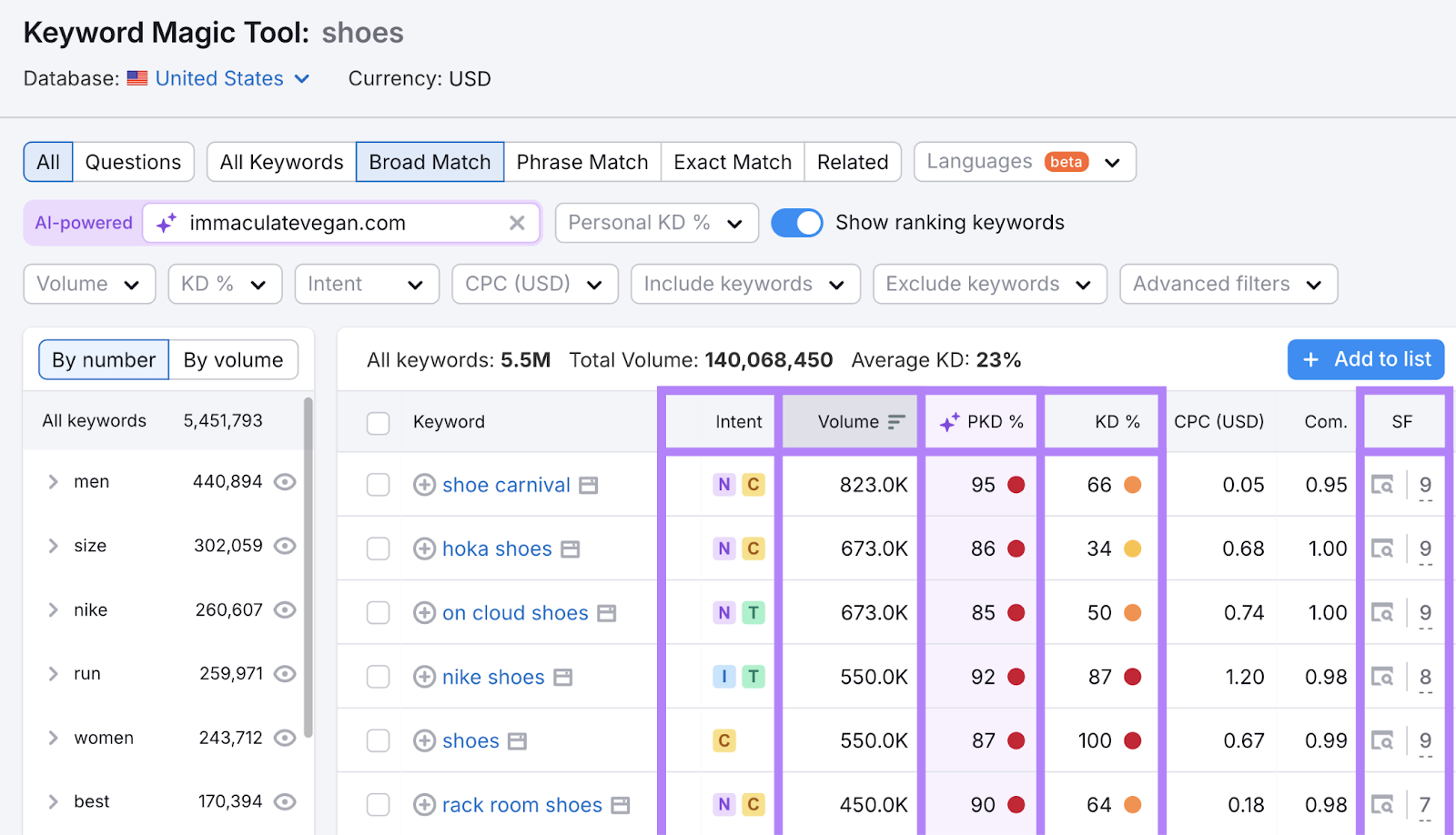Switch to the Questions tab
The width and height of the screenshot is (1456, 835).
[133, 162]
